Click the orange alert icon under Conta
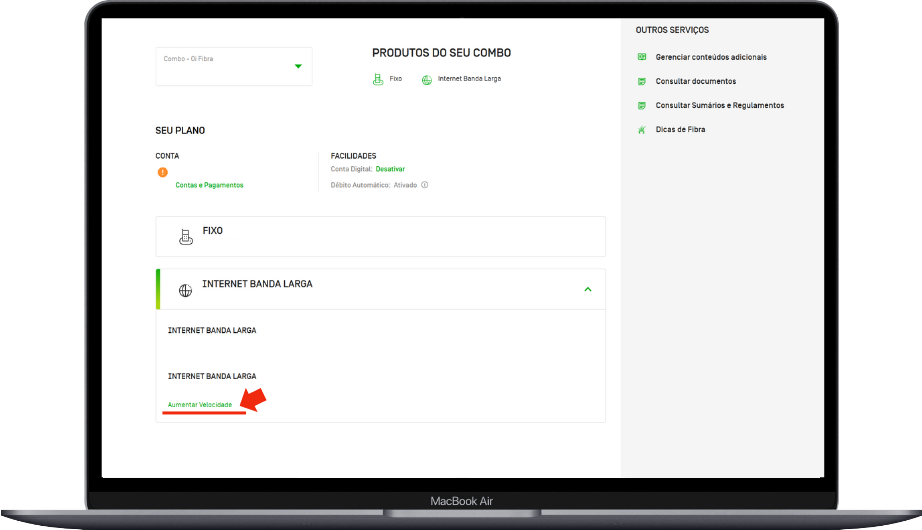 pyautogui.click(x=163, y=172)
